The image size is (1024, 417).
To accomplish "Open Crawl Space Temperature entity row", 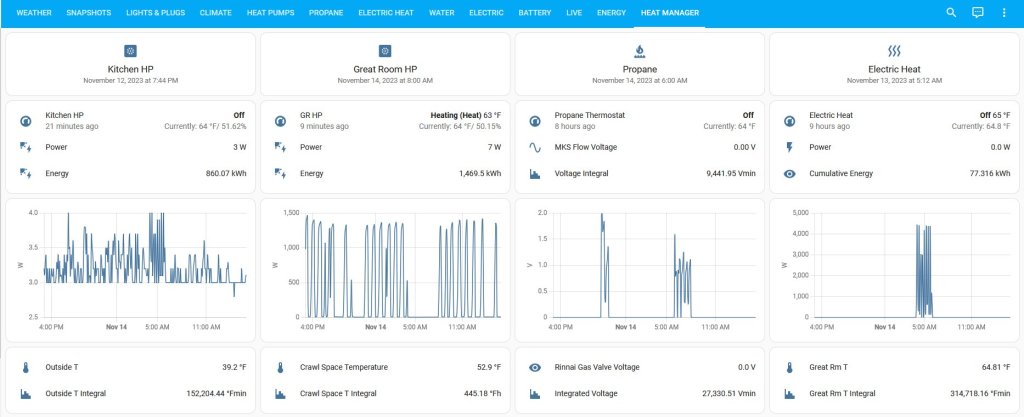I will click(x=385, y=367).
